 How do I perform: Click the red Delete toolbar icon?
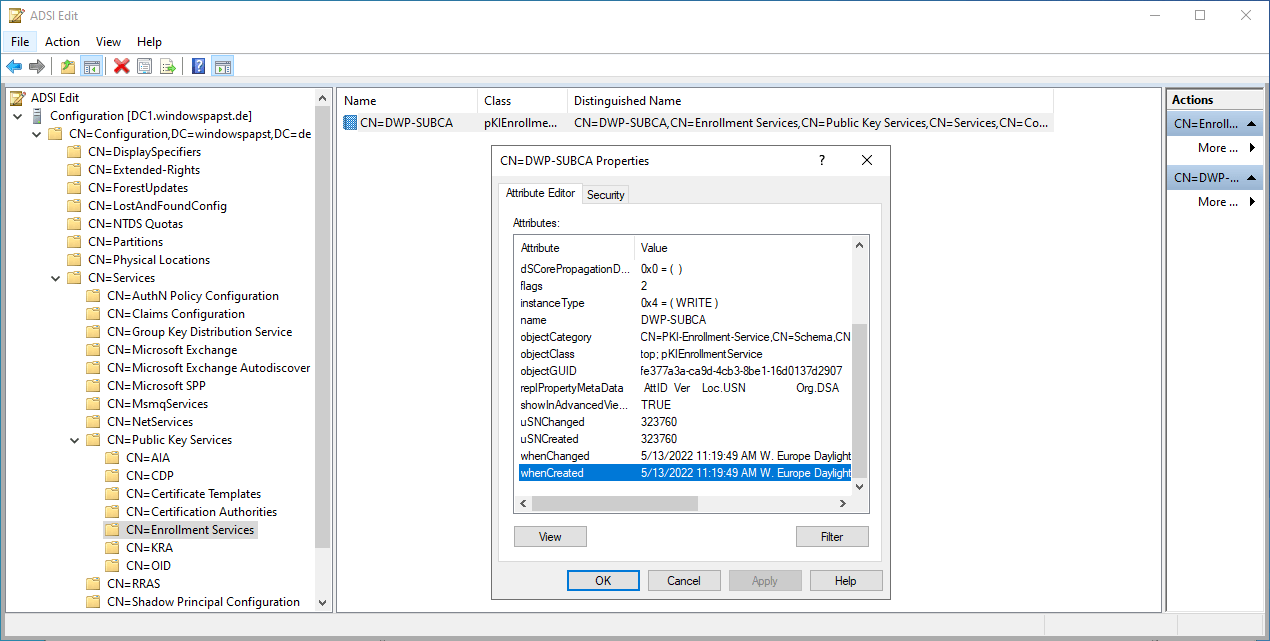coord(122,67)
